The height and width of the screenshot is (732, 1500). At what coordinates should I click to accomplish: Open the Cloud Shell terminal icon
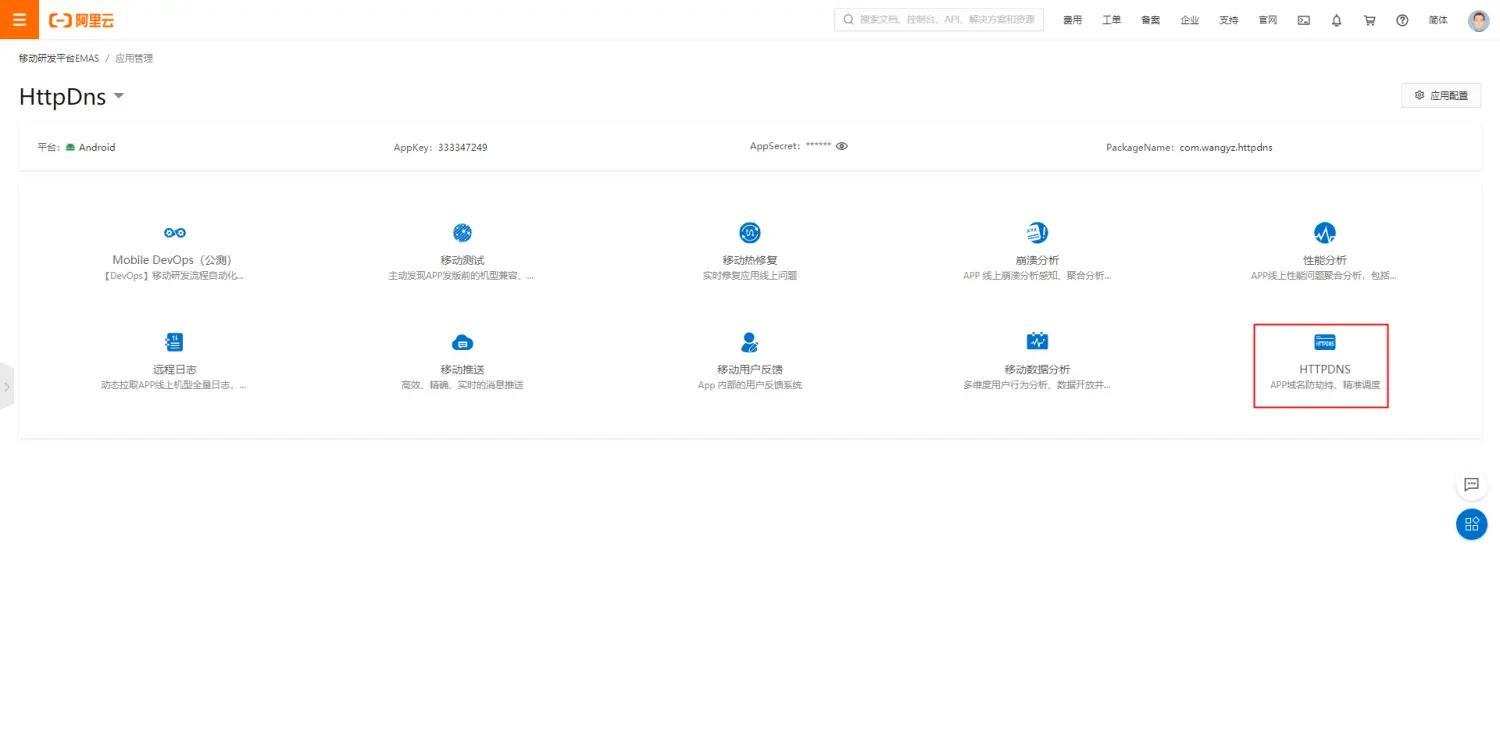pyautogui.click(x=1304, y=20)
